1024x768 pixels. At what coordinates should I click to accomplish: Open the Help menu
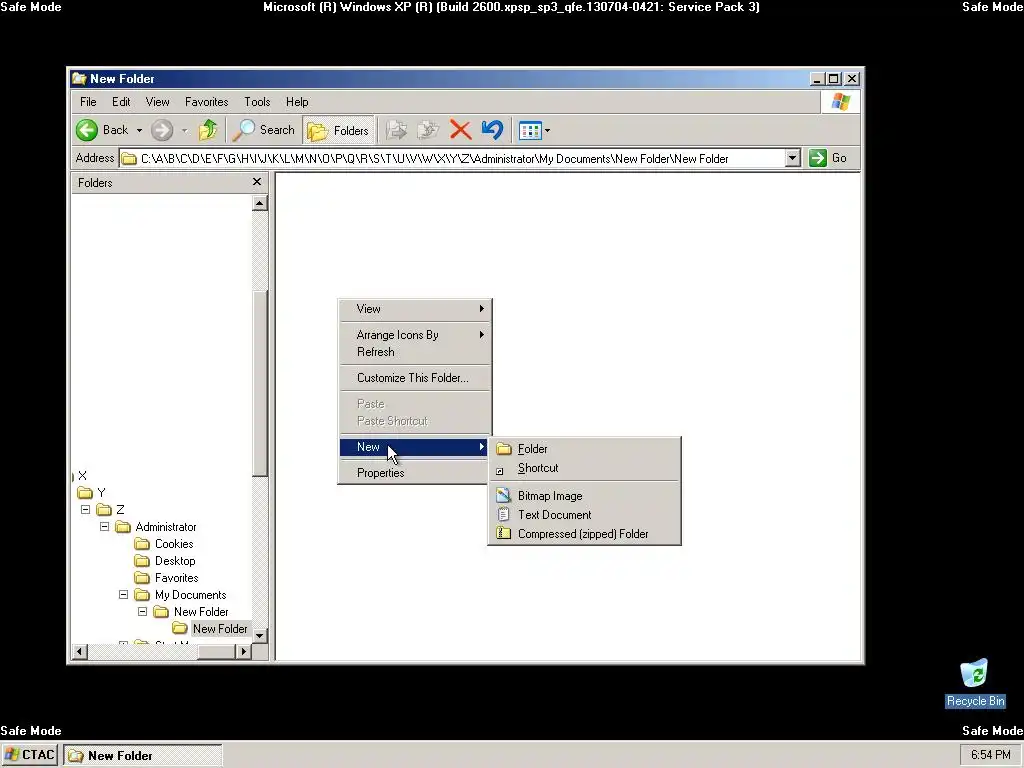click(x=297, y=102)
